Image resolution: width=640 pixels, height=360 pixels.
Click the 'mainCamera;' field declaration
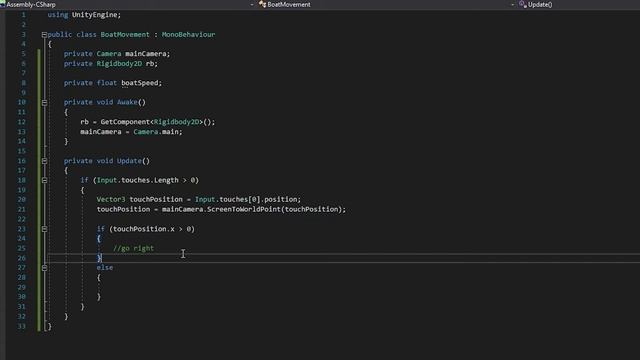pos(147,54)
